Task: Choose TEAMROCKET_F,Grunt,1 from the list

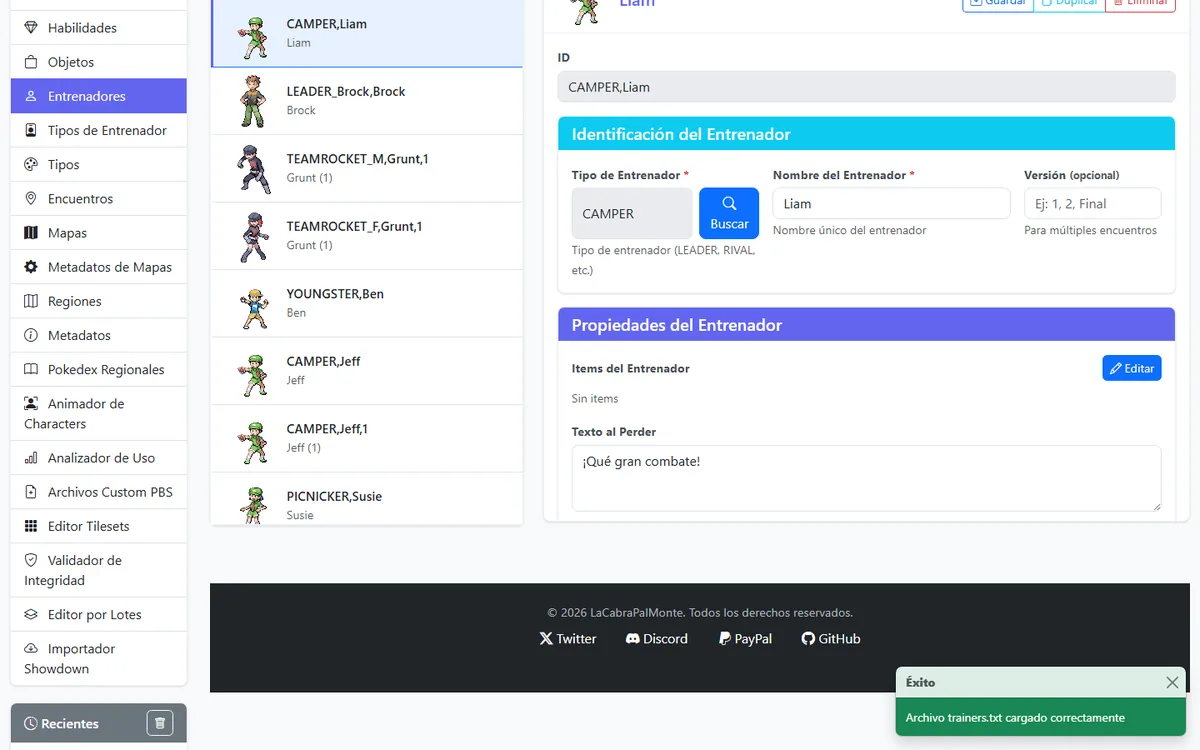Action: (367, 236)
